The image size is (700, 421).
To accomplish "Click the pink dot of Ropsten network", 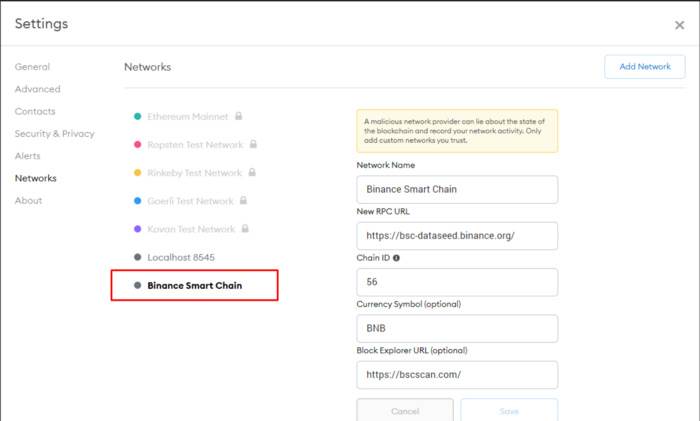I will (x=138, y=145).
